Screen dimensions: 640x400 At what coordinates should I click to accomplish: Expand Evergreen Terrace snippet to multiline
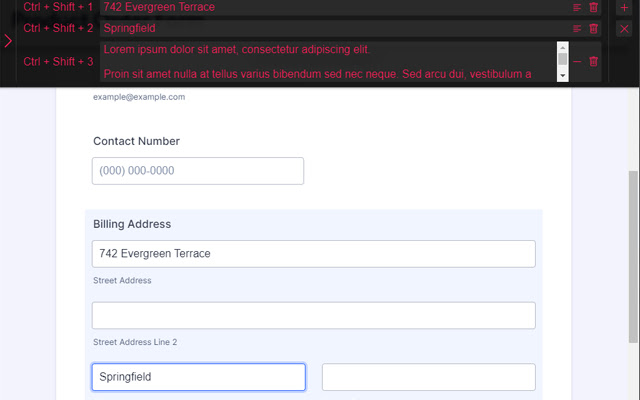(x=577, y=7)
